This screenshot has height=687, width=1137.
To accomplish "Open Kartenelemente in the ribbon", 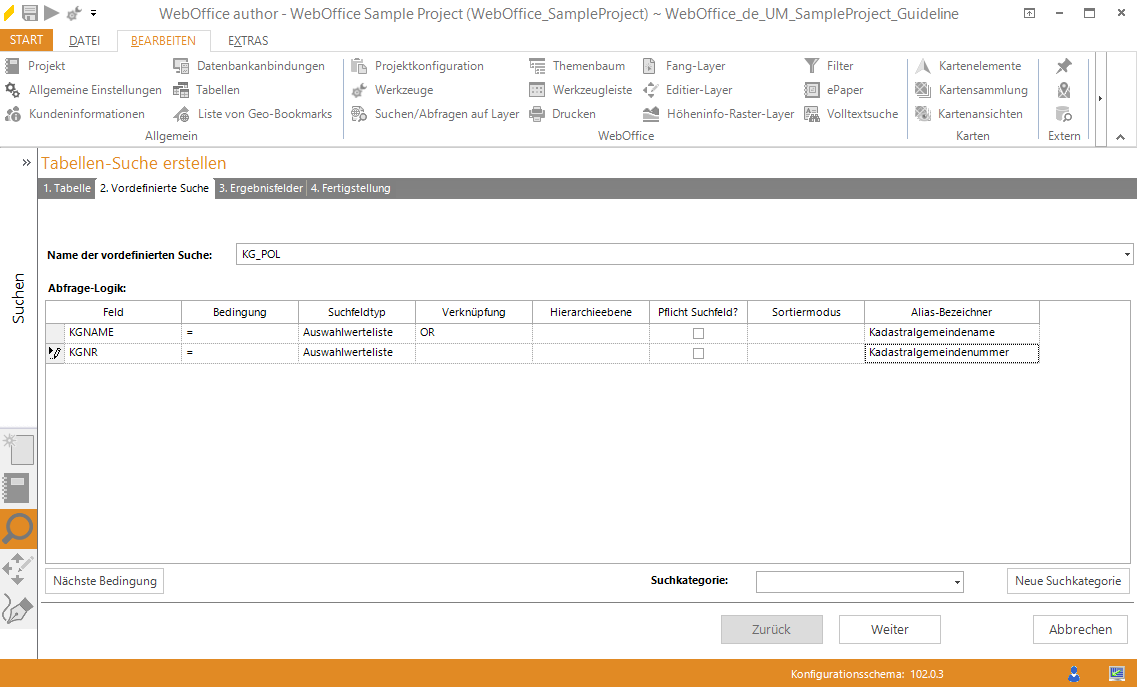I will pos(923,66).
